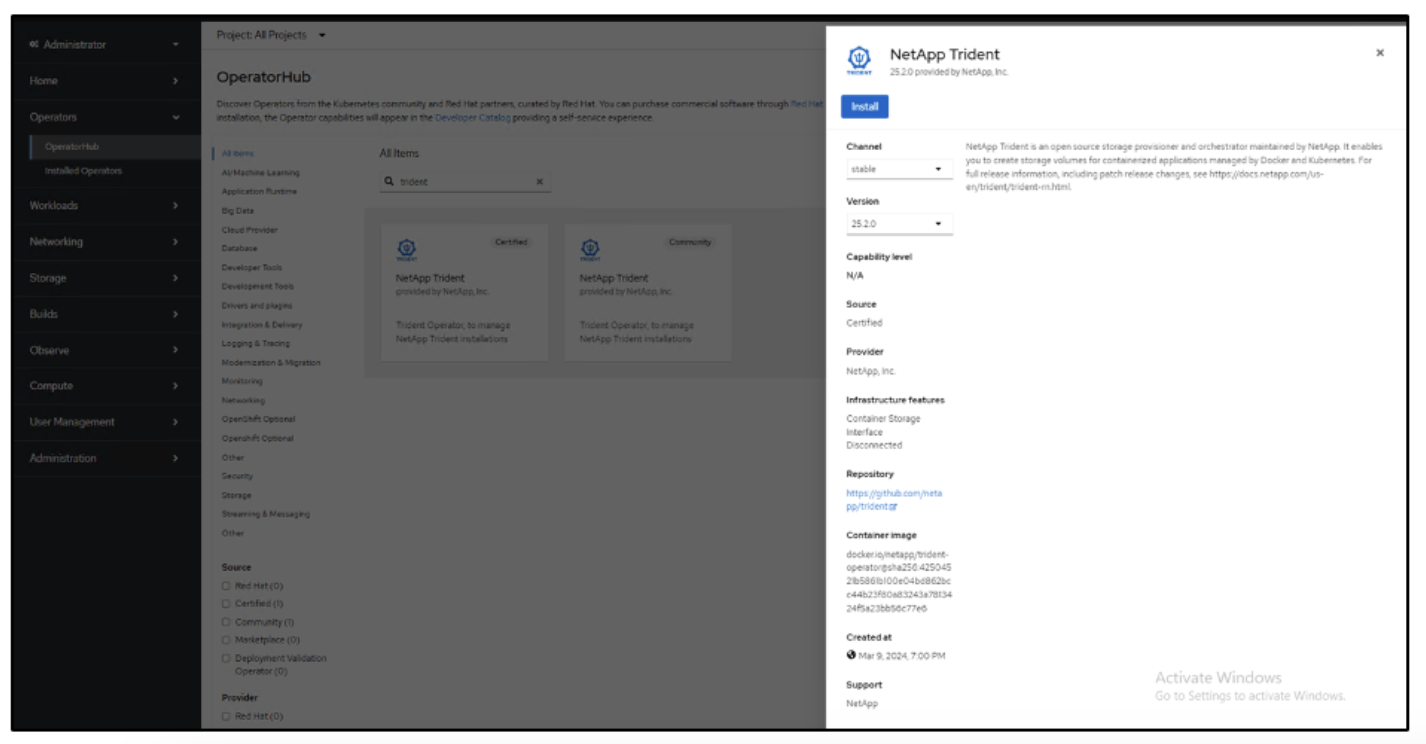The image size is (1426, 744).
Task: Enable the Certified (1) source filter
Action: [226, 604]
